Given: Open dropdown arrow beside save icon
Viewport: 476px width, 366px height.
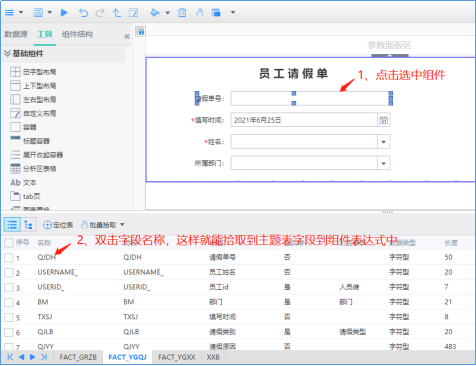Looking at the screenshot, I should tap(50, 13).
